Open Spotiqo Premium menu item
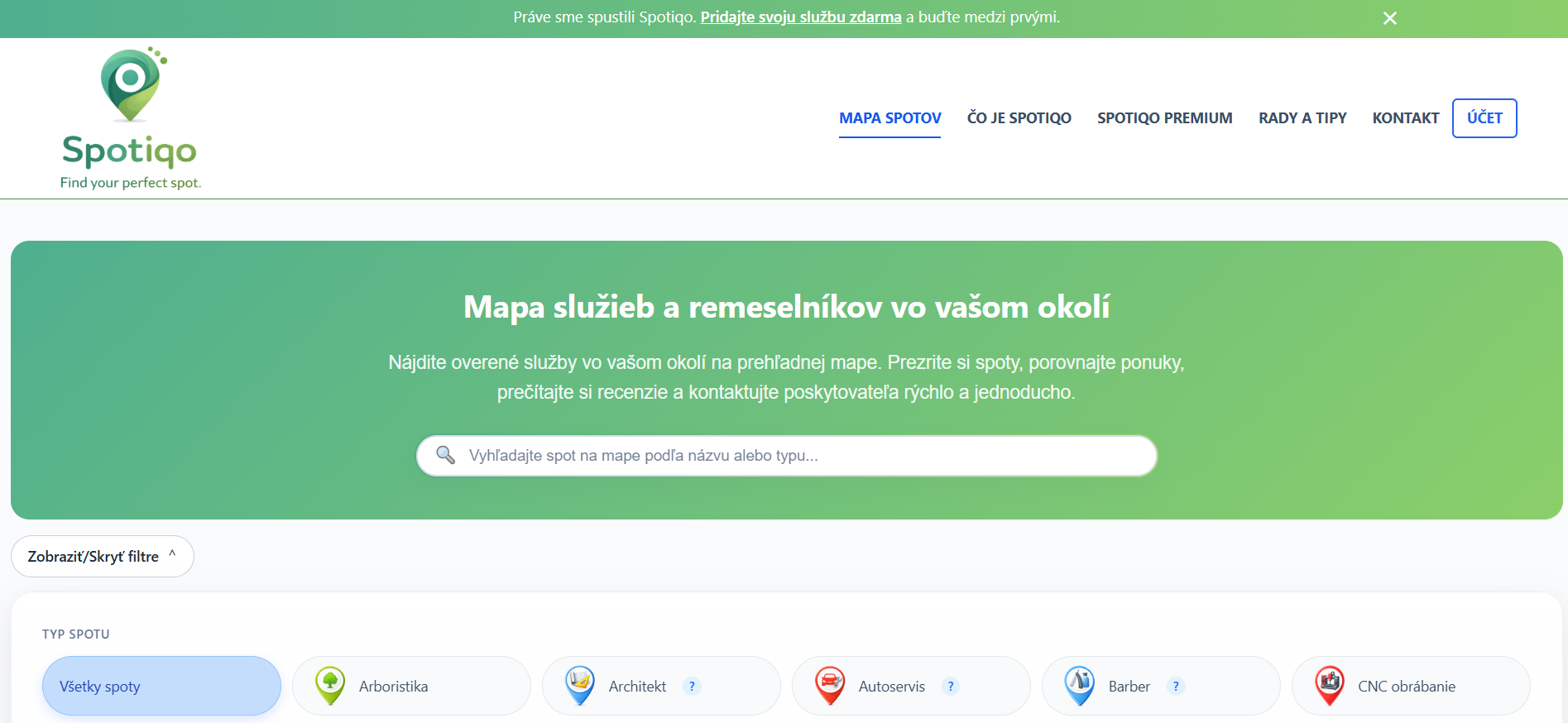Image resolution: width=1568 pixels, height=723 pixels. (x=1165, y=118)
